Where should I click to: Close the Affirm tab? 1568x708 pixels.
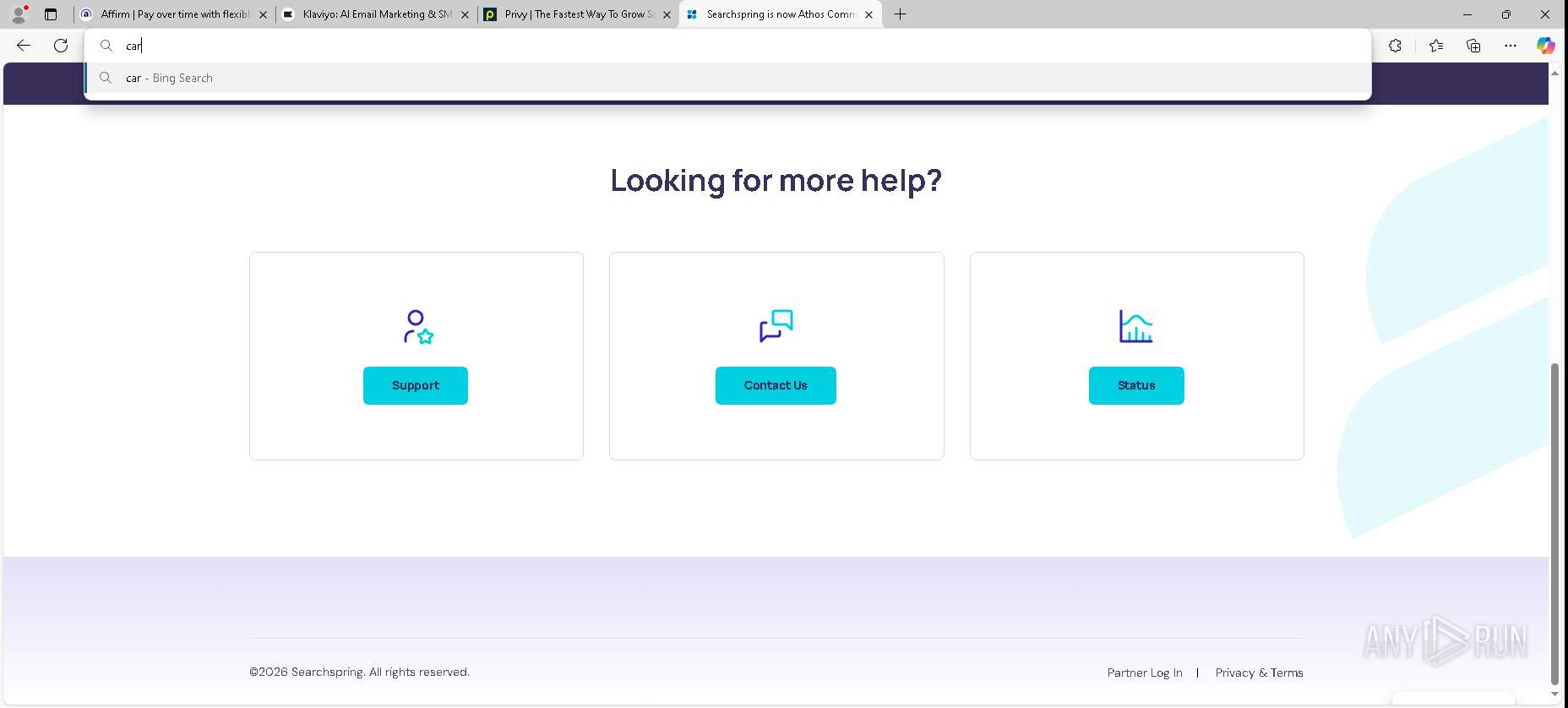263,14
